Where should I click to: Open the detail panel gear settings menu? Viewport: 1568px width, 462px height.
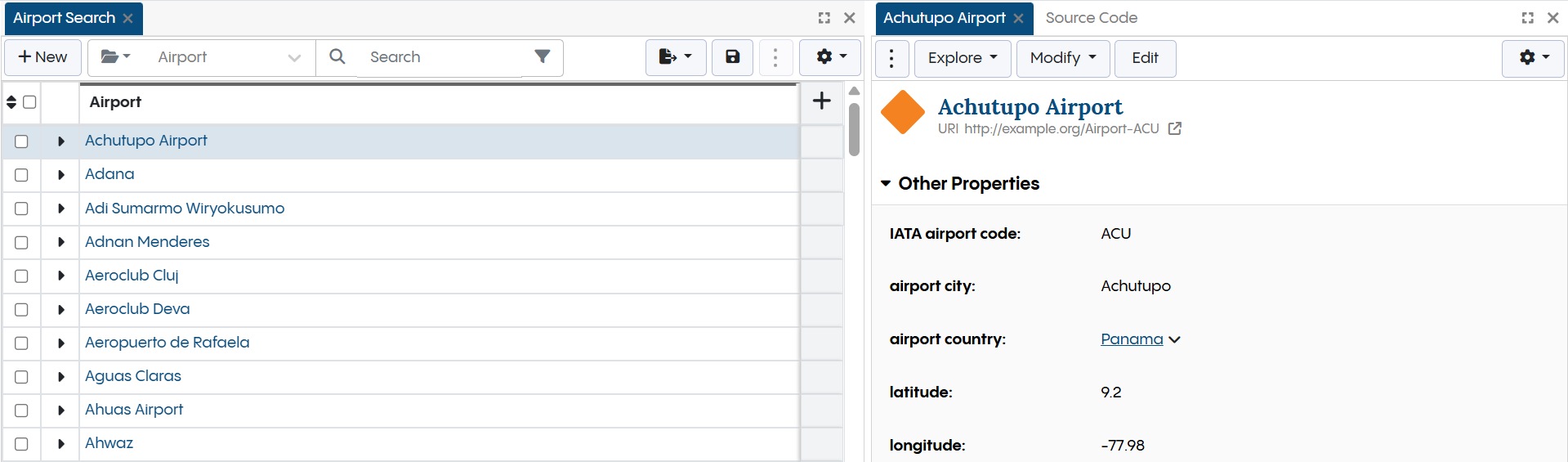point(1533,58)
